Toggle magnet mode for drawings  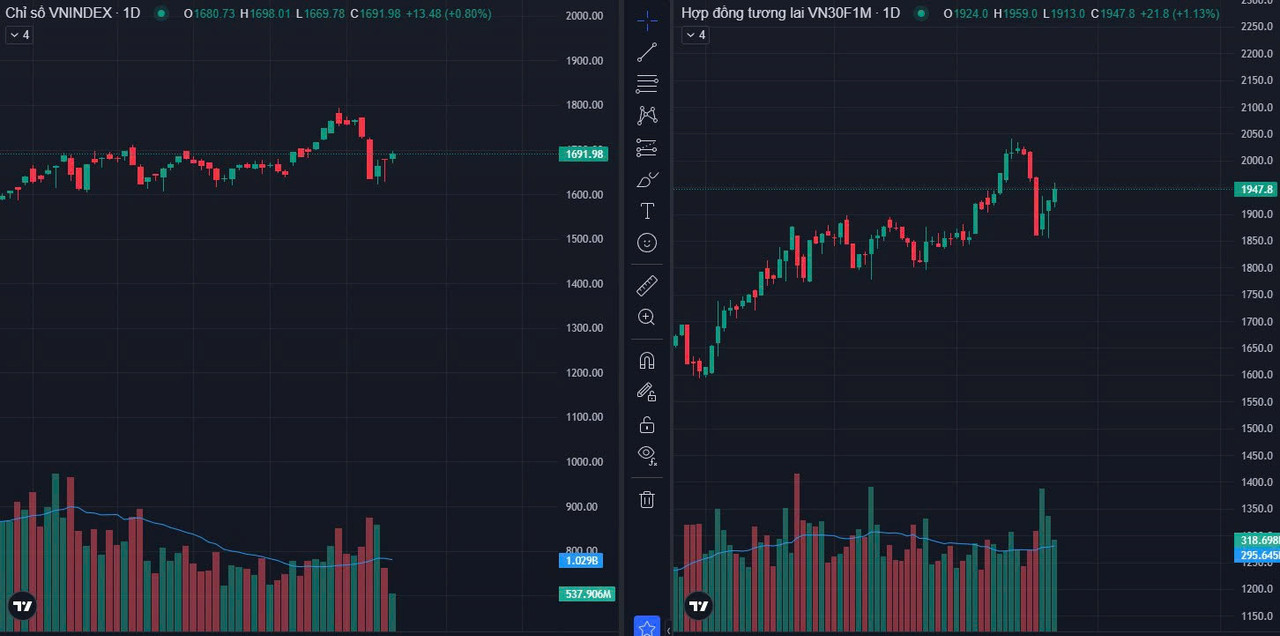click(647, 361)
